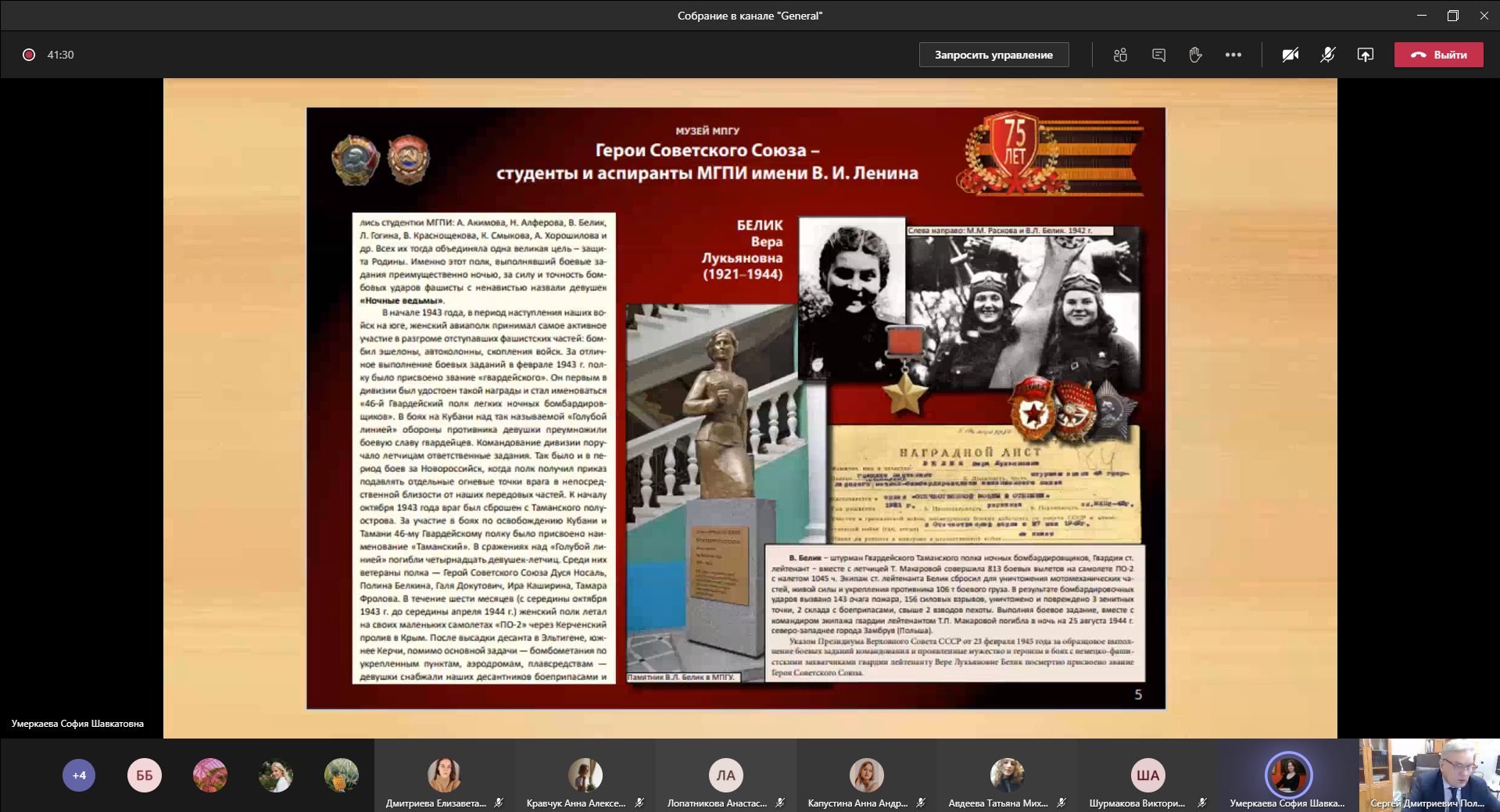Raise your hand in the meeting
This screenshot has width=1500, height=812.
pyautogui.click(x=1195, y=55)
